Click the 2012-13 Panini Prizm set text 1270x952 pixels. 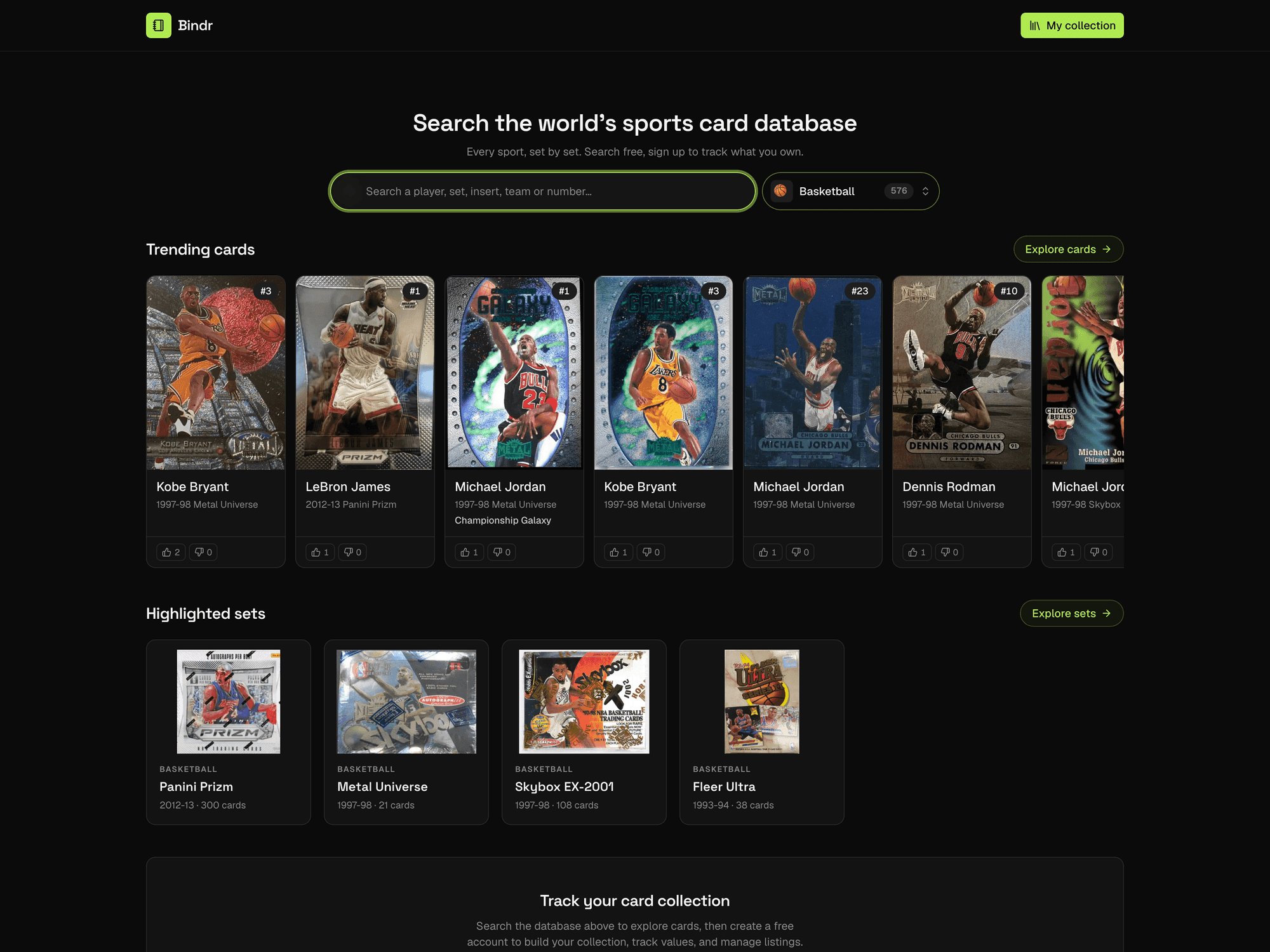coord(351,505)
